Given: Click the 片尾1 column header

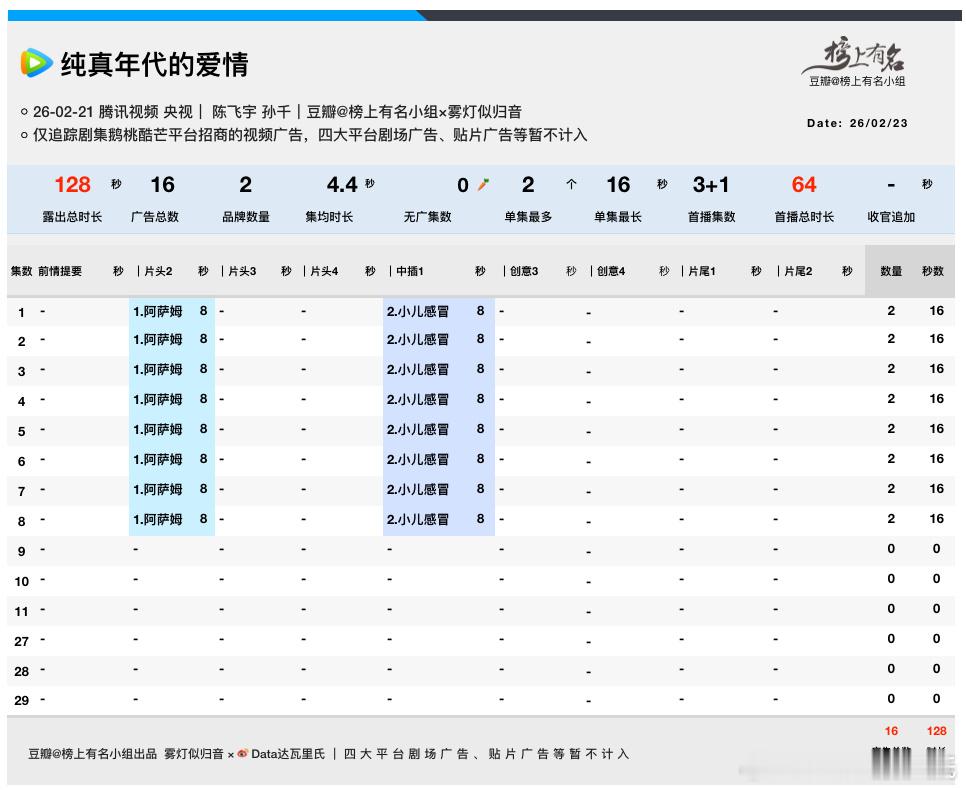Looking at the screenshot, I should 702,271.
